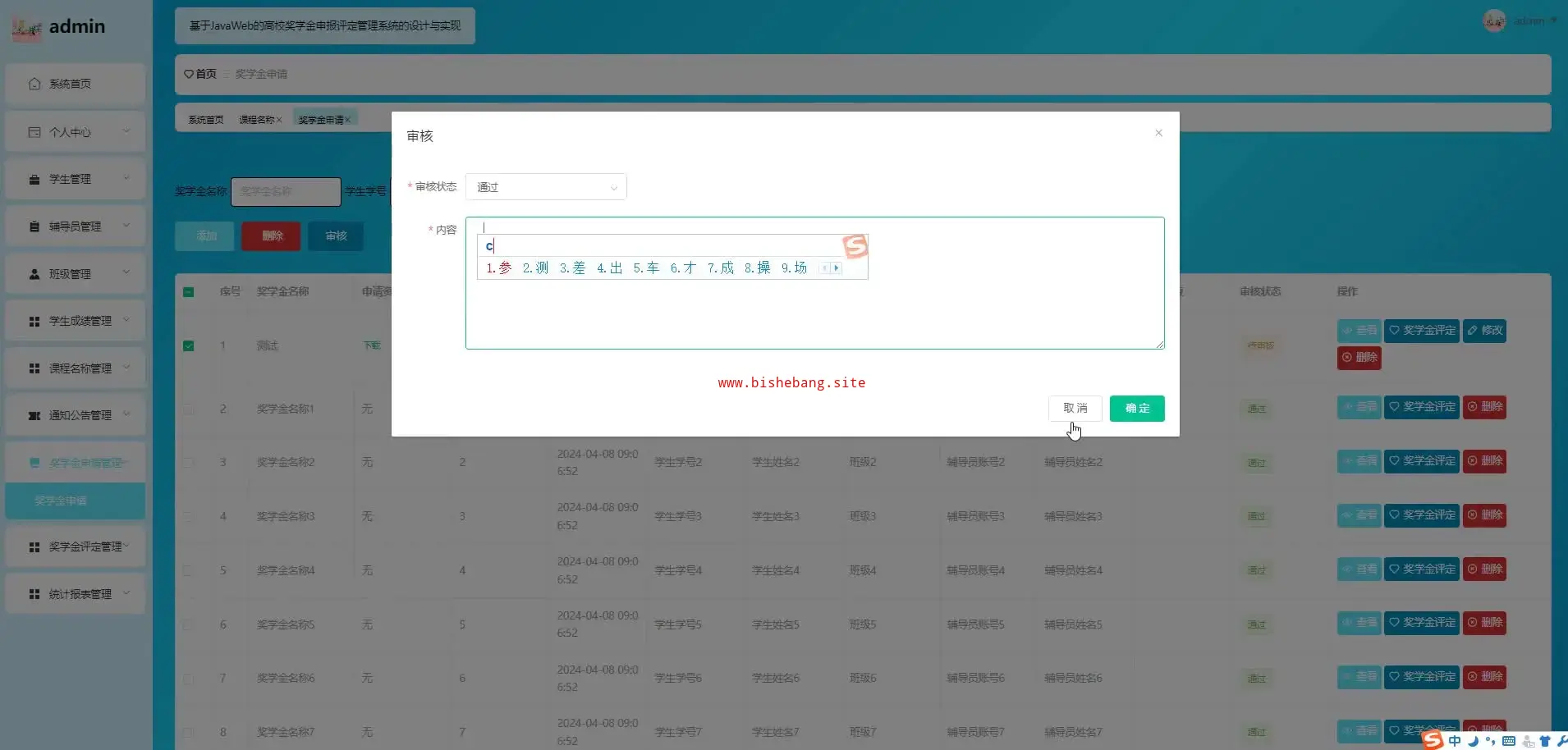Go to previous IME candidate page arrow
The image size is (1568, 750).
(x=824, y=268)
